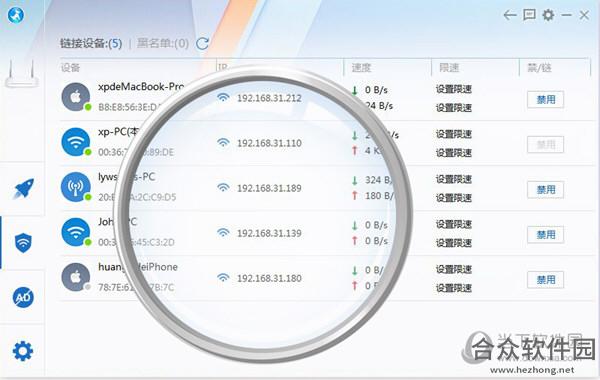
Task: Click the 限速 column header
Action: click(x=449, y=68)
